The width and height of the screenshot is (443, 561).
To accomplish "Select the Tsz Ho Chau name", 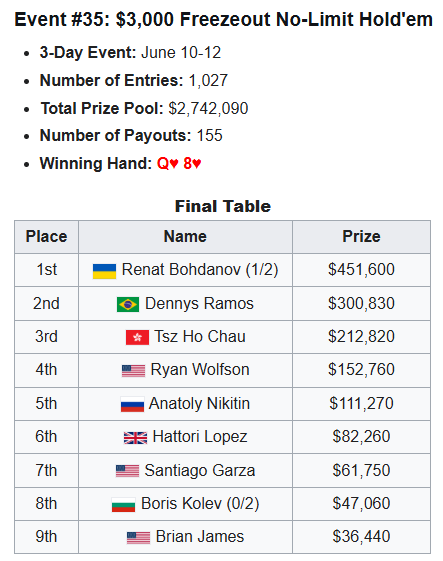I will tap(200, 336).
